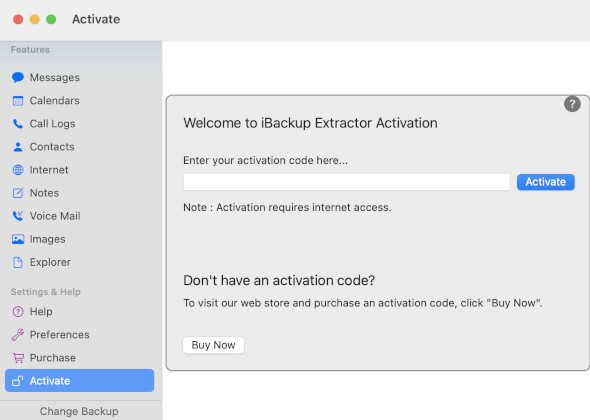
Task: Click the Messages speech bubble icon
Action: 18,78
